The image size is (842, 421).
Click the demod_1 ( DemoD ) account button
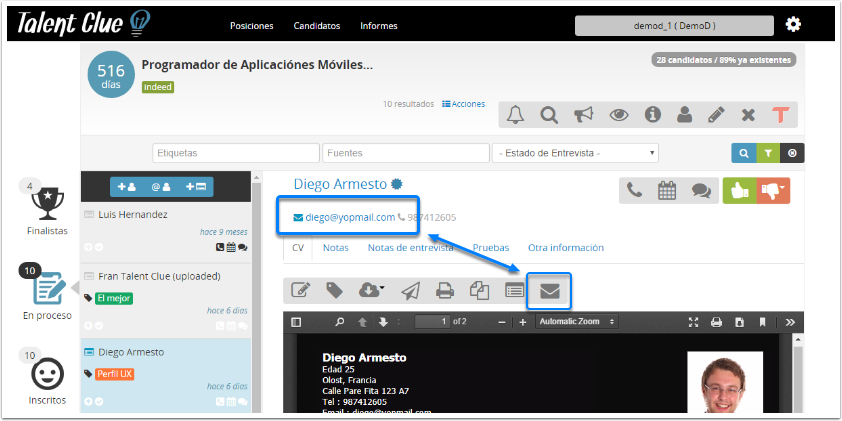click(674, 26)
